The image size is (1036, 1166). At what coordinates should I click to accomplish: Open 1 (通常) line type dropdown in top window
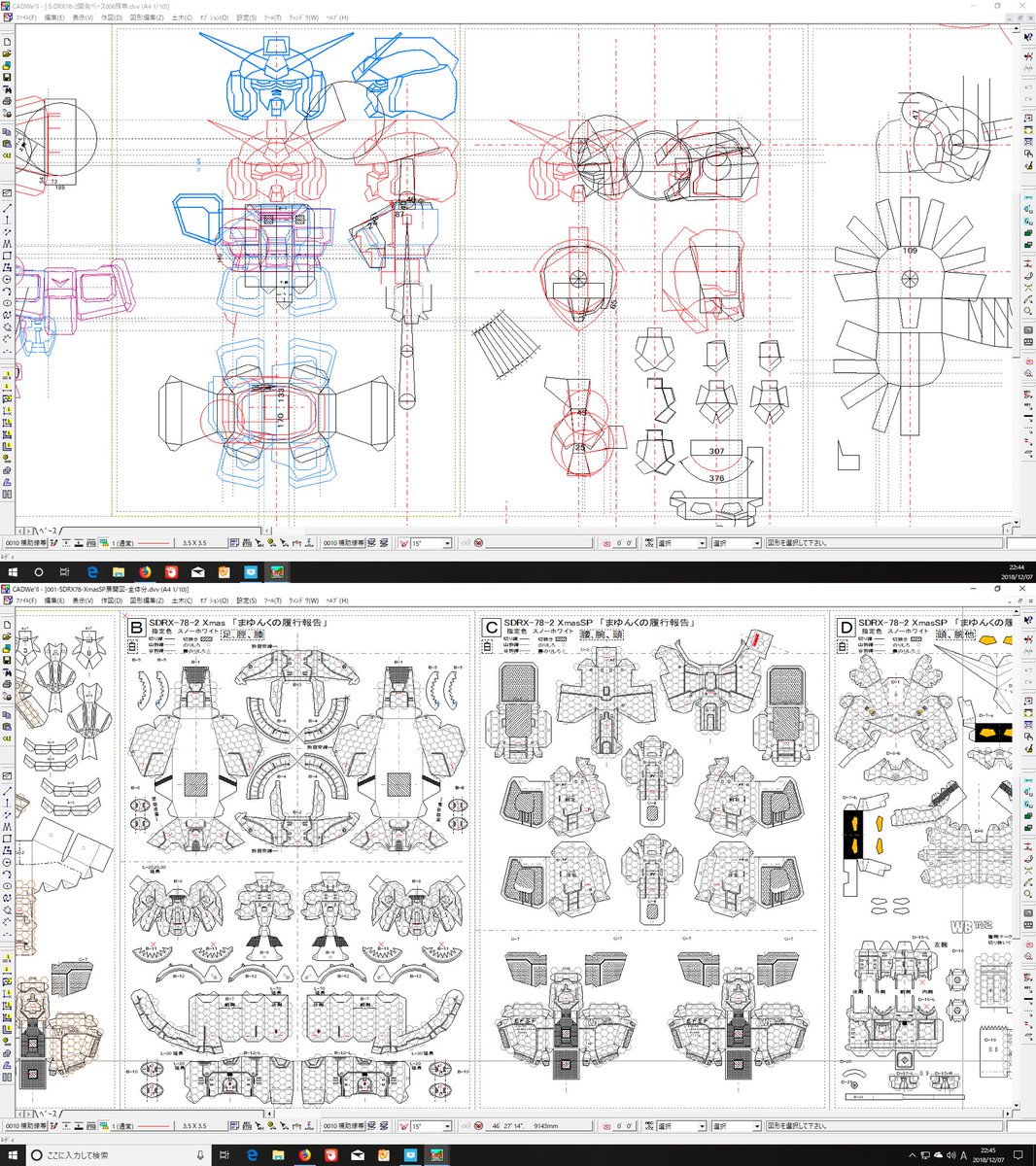[x=141, y=543]
